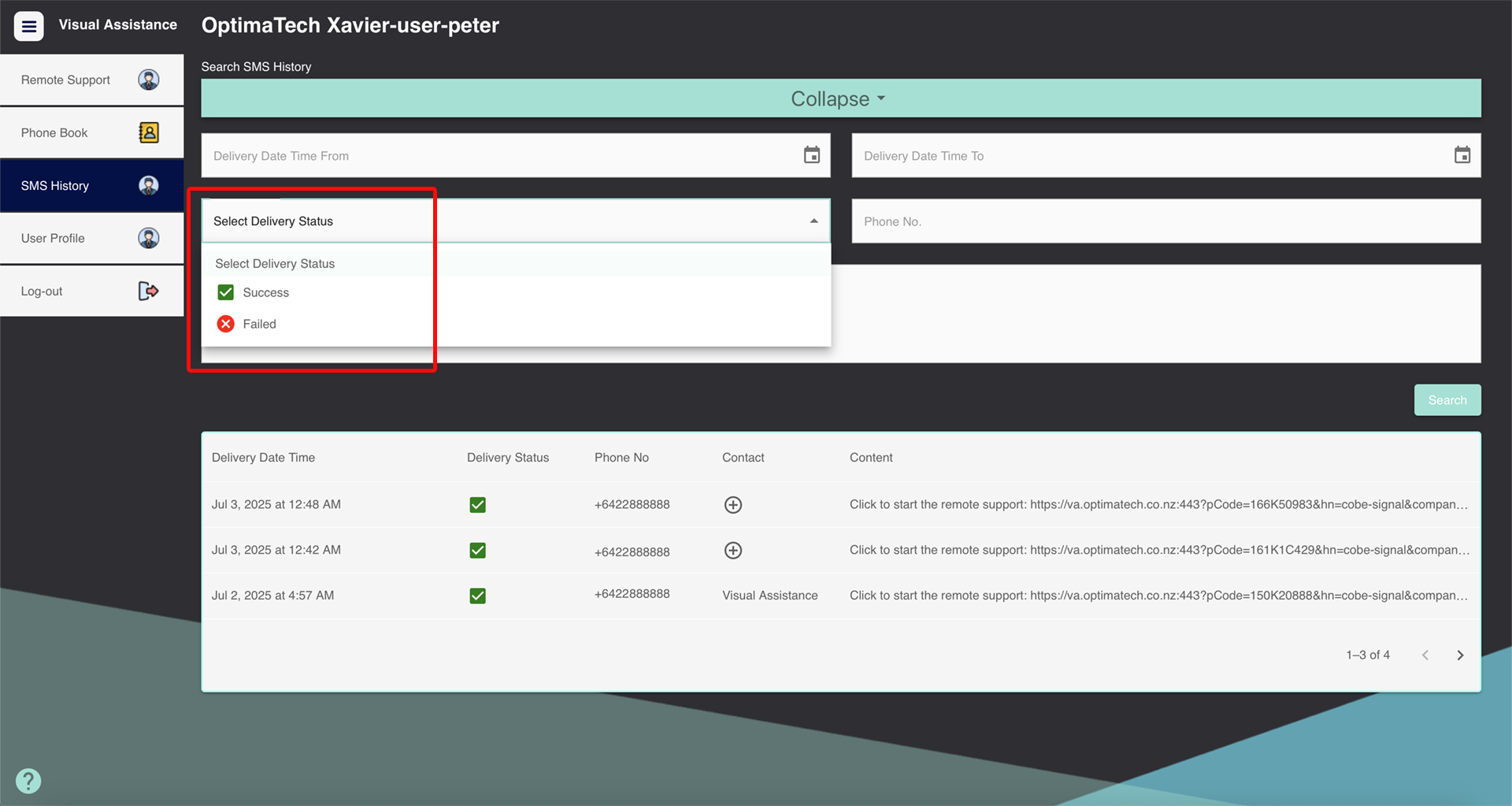This screenshot has height=806, width=1512.
Task: Click phone number in 12:42 AM row
Action: point(632,552)
